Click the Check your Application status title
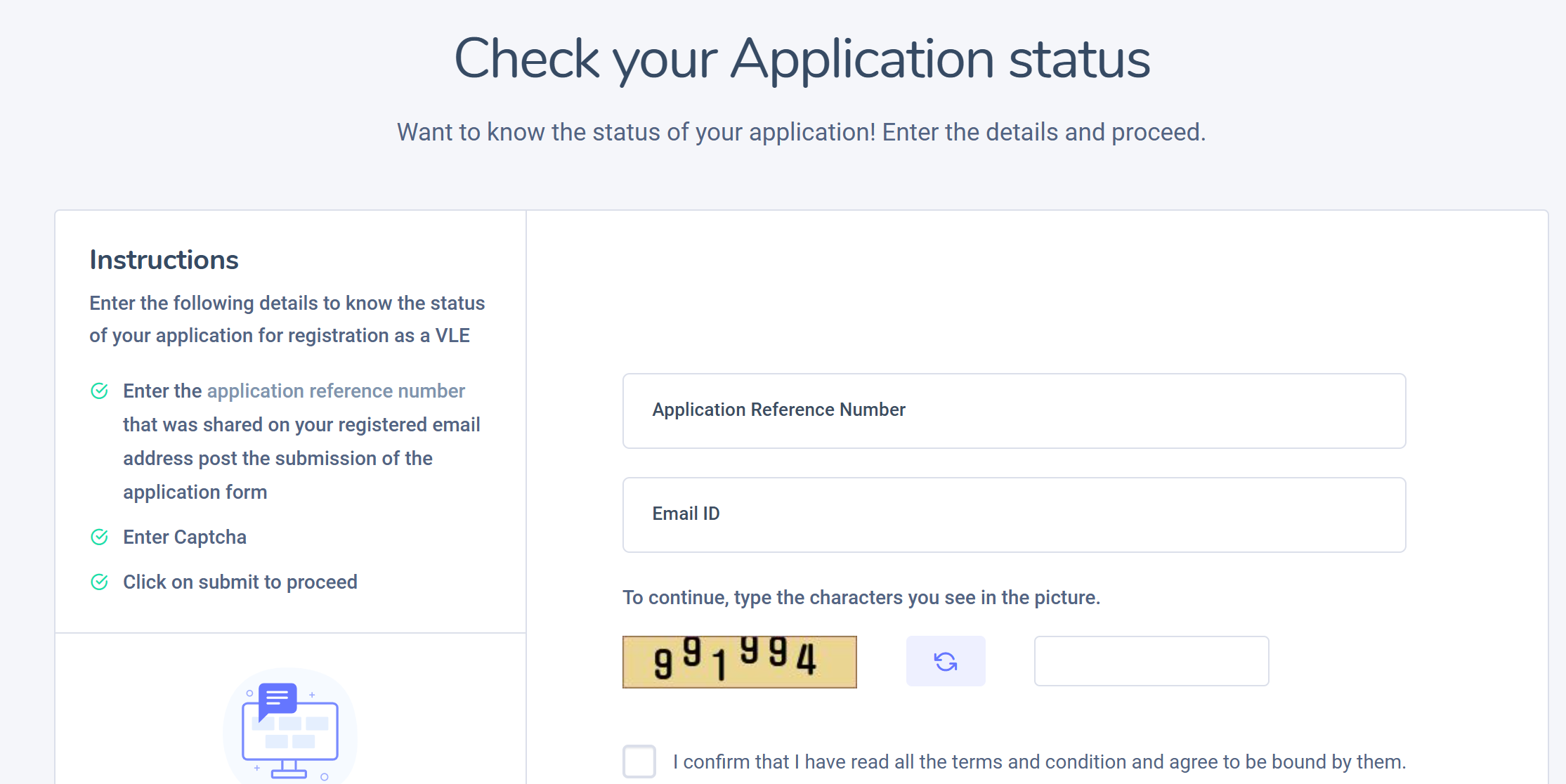This screenshot has height=784, width=1566. pyautogui.click(x=803, y=59)
